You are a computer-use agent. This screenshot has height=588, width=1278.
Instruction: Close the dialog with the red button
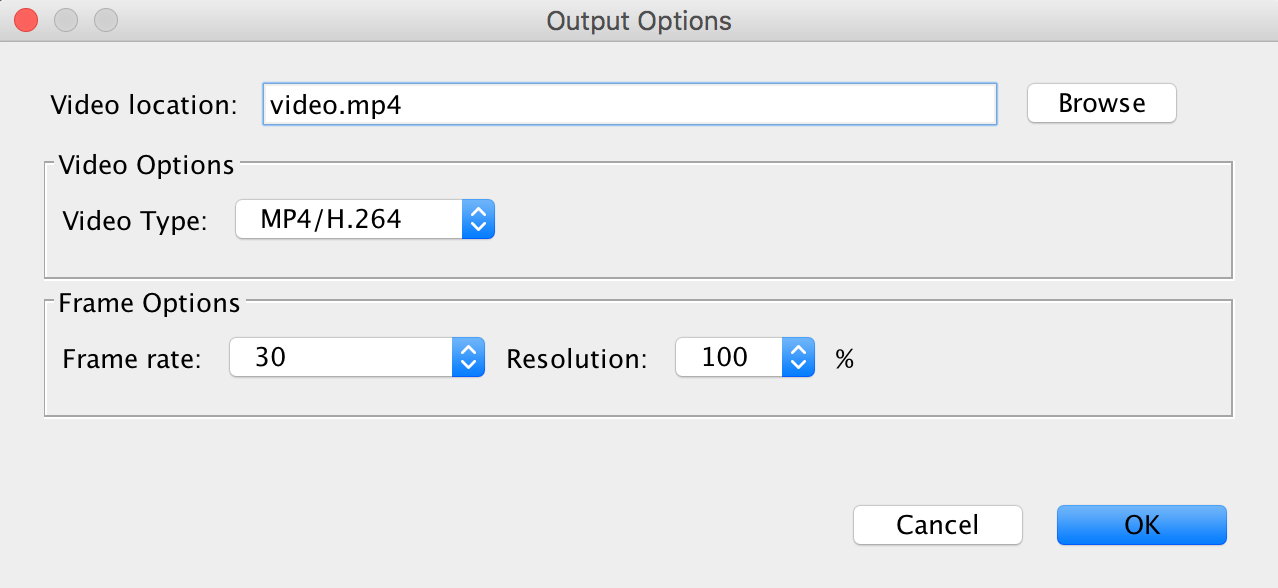pyautogui.click(x=27, y=19)
